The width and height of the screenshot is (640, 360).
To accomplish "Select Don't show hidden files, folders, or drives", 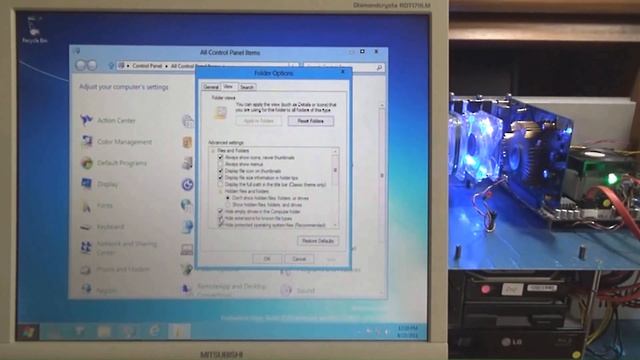I will [228, 198].
